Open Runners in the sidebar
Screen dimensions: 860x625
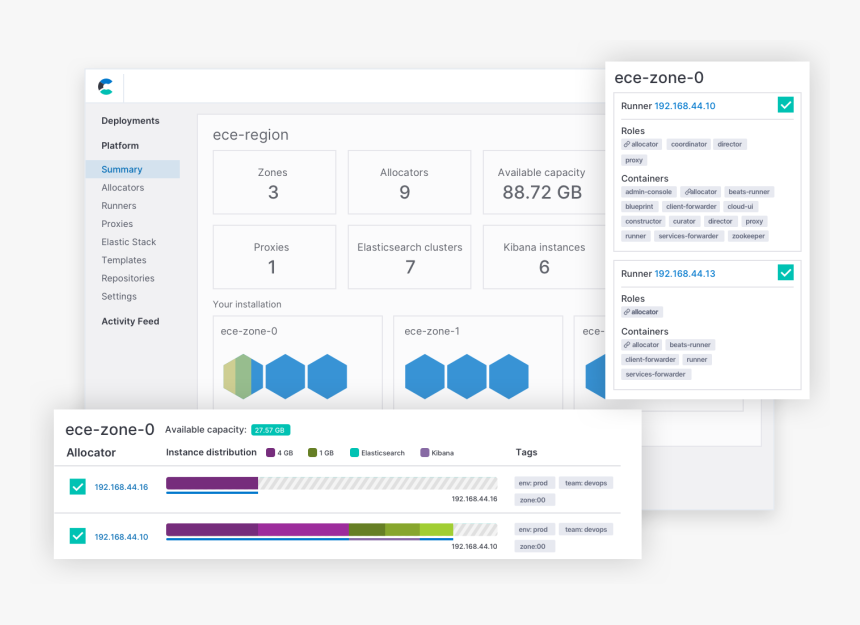tap(119, 206)
